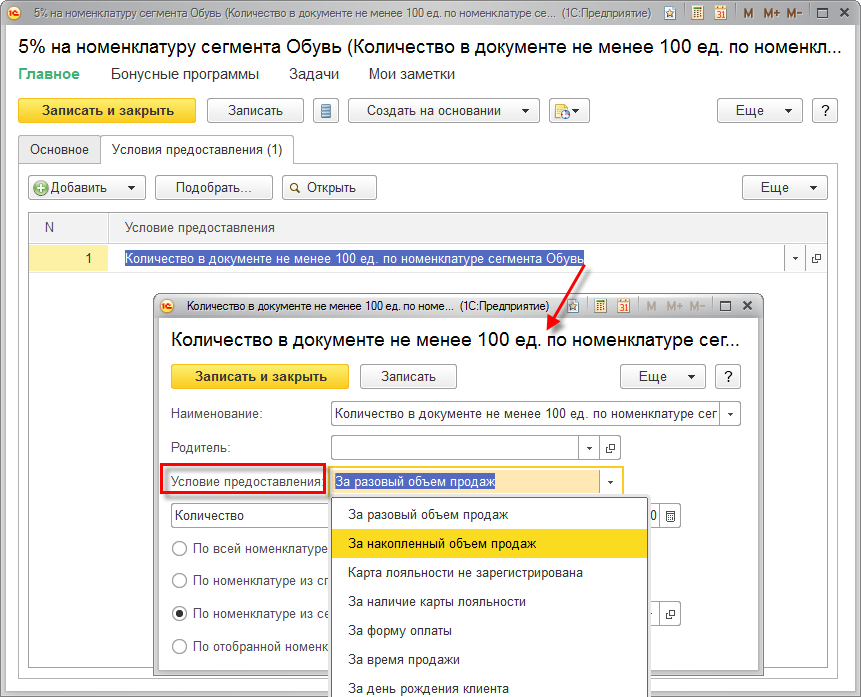Click into the Родитель input field
Viewport: 861px width, 697px height.
coord(455,448)
